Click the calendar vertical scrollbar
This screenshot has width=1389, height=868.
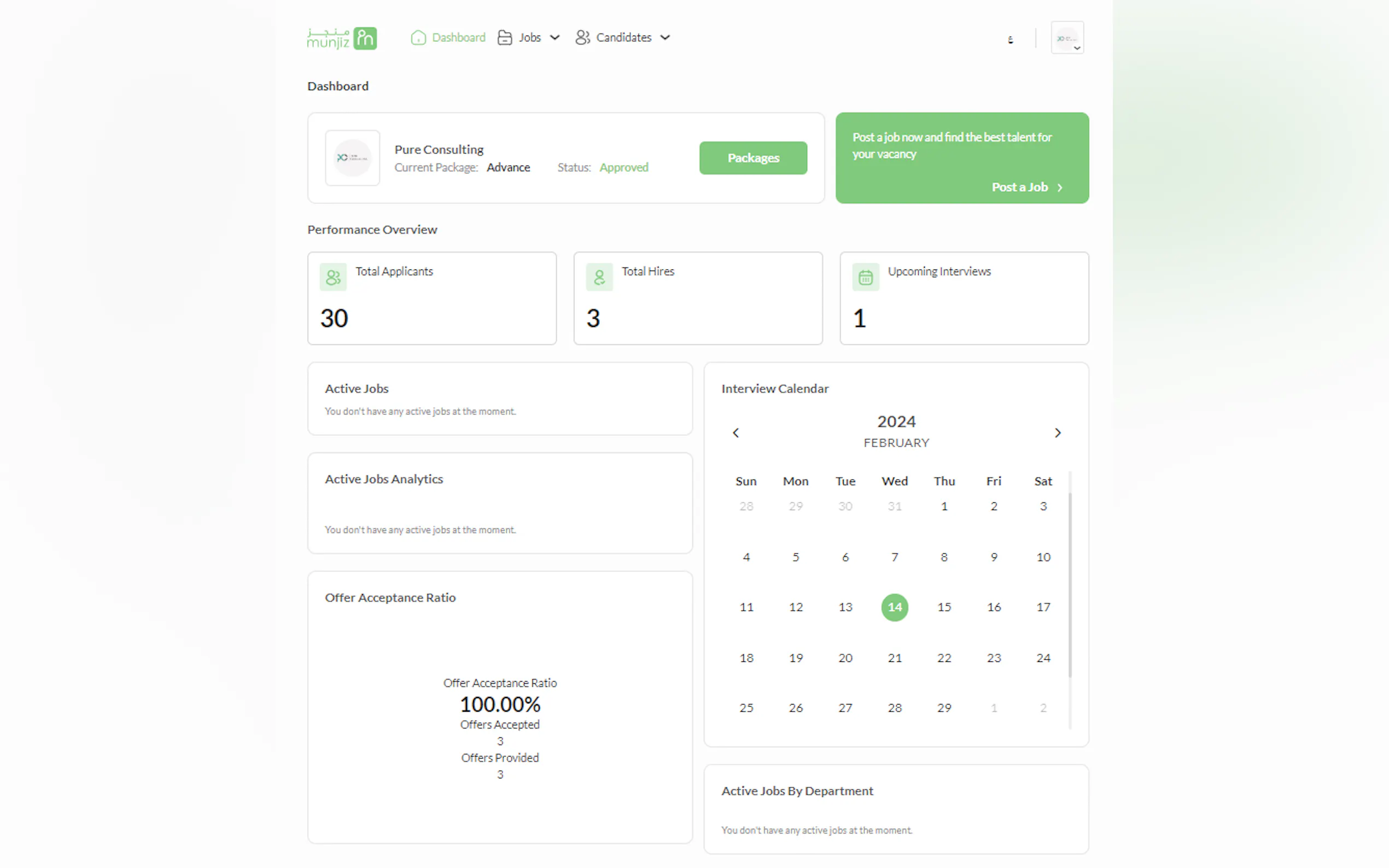pyautogui.click(x=1070, y=584)
